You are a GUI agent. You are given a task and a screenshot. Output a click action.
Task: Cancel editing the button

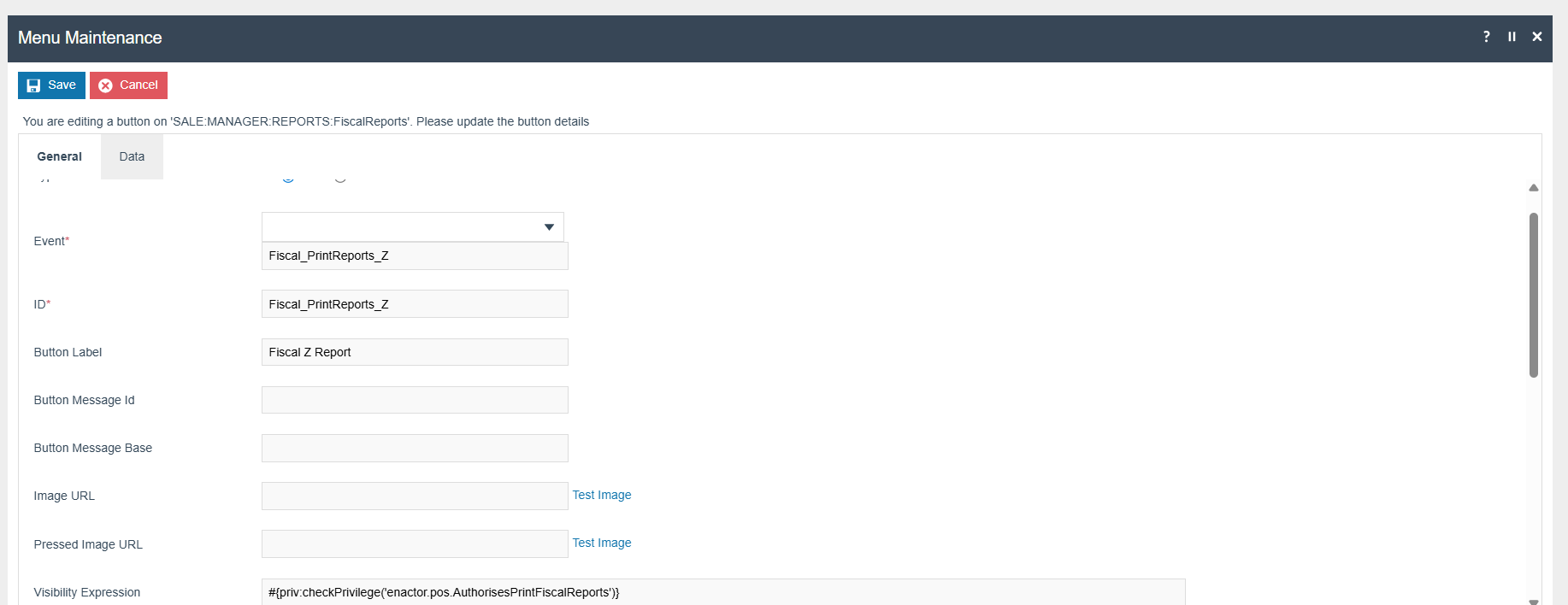pyautogui.click(x=128, y=85)
